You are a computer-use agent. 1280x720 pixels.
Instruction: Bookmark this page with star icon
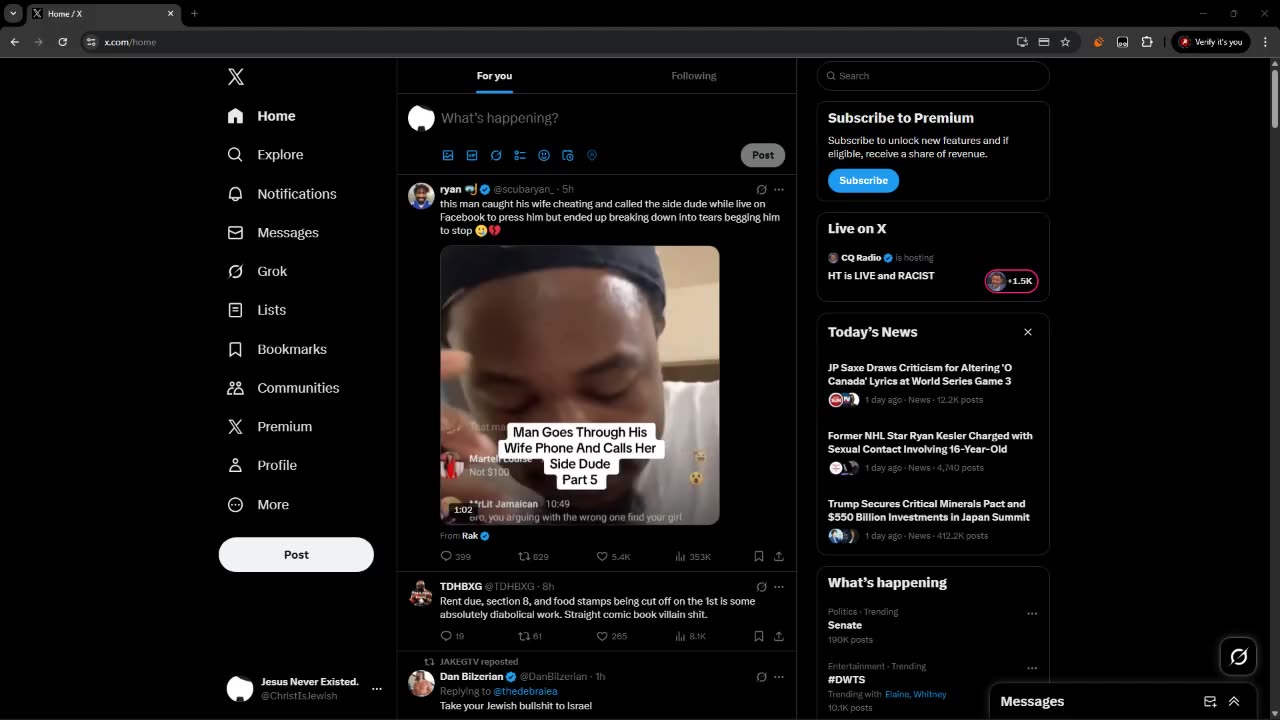pos(1065,42)
